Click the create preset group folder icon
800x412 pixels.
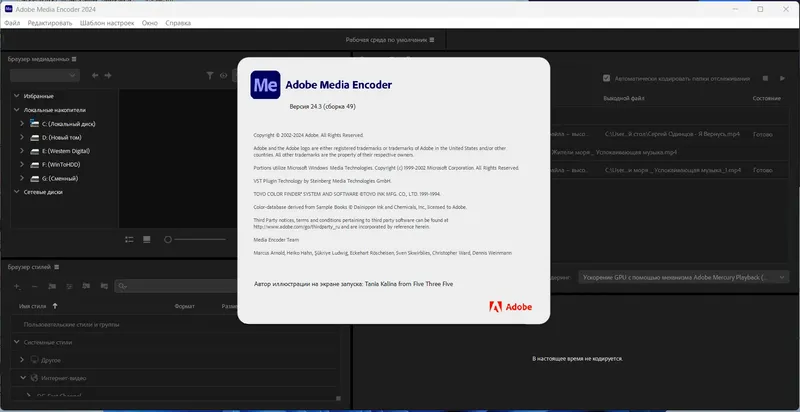(52, 287)
